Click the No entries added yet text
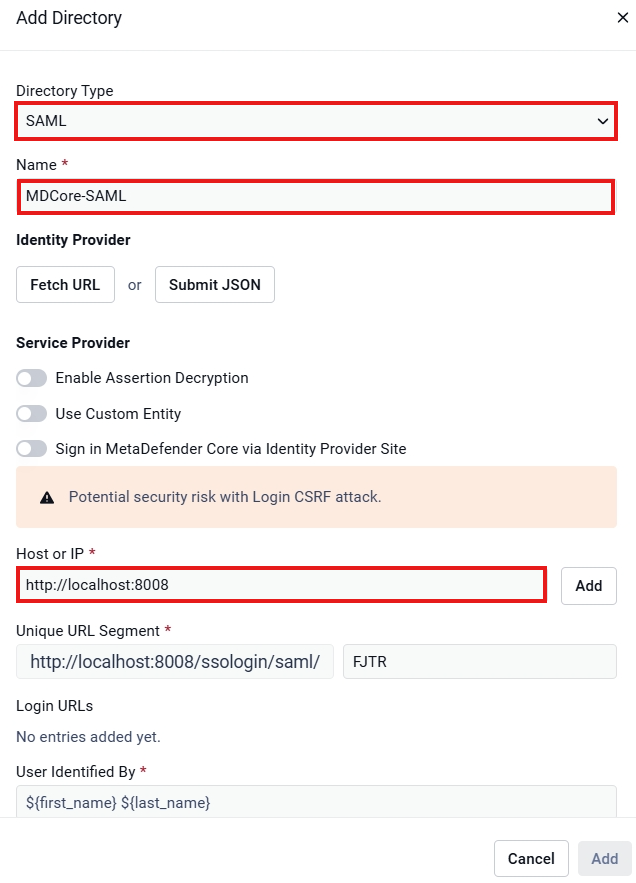This screenshot has width=636, height=883. (88, 737)
